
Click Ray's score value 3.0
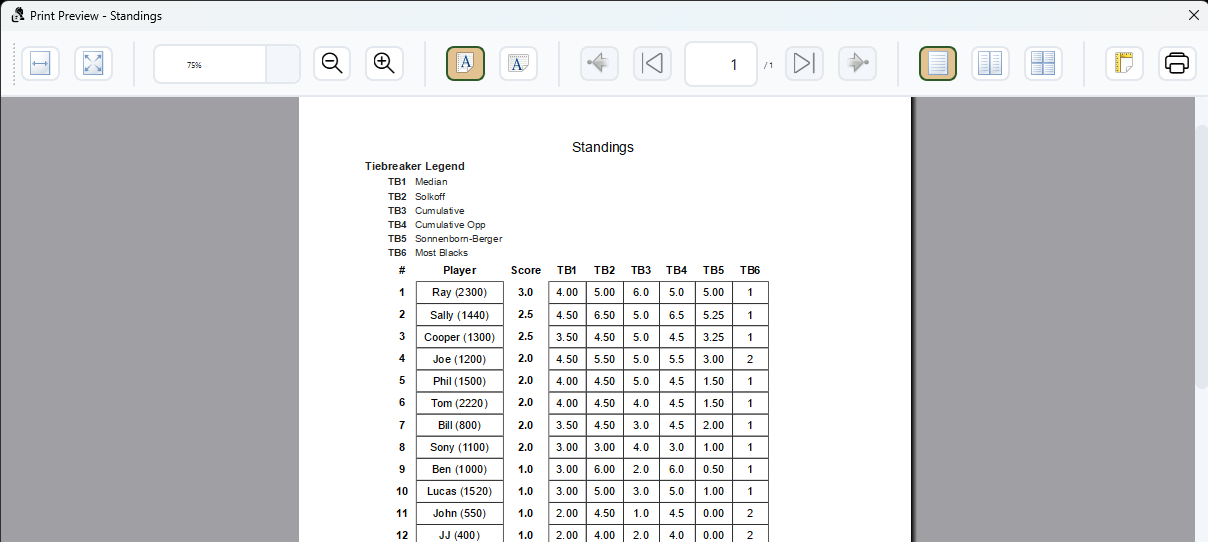point(526,292)
